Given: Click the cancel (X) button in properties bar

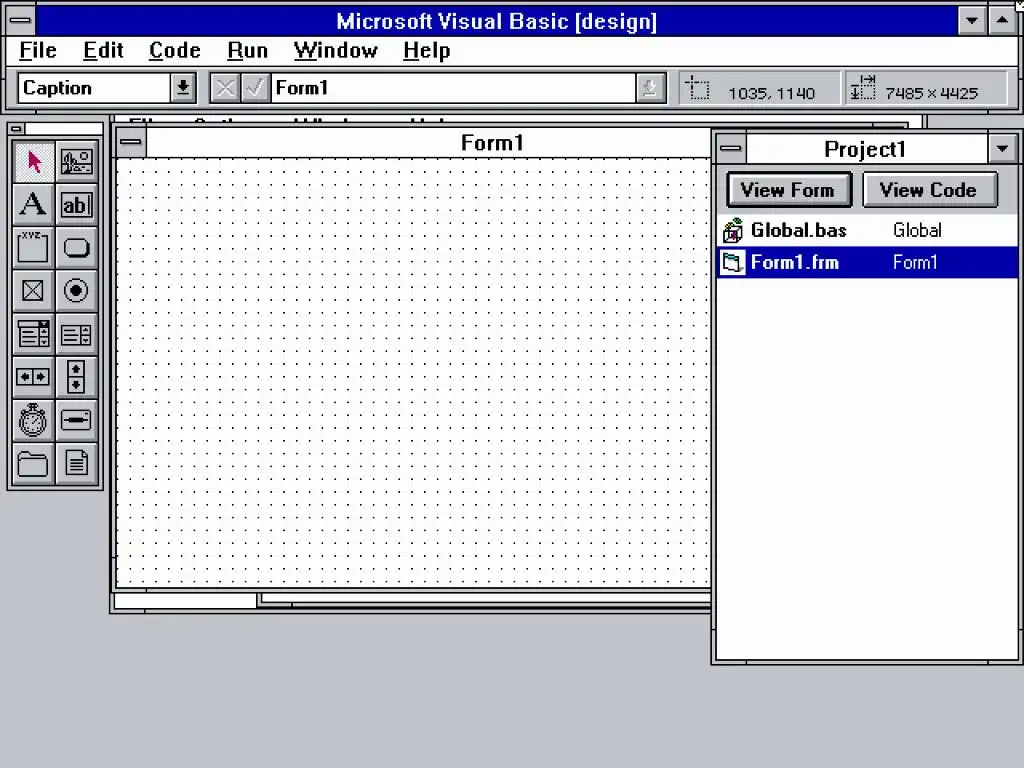Looking at the screenshot, I should tap(225, 88).
